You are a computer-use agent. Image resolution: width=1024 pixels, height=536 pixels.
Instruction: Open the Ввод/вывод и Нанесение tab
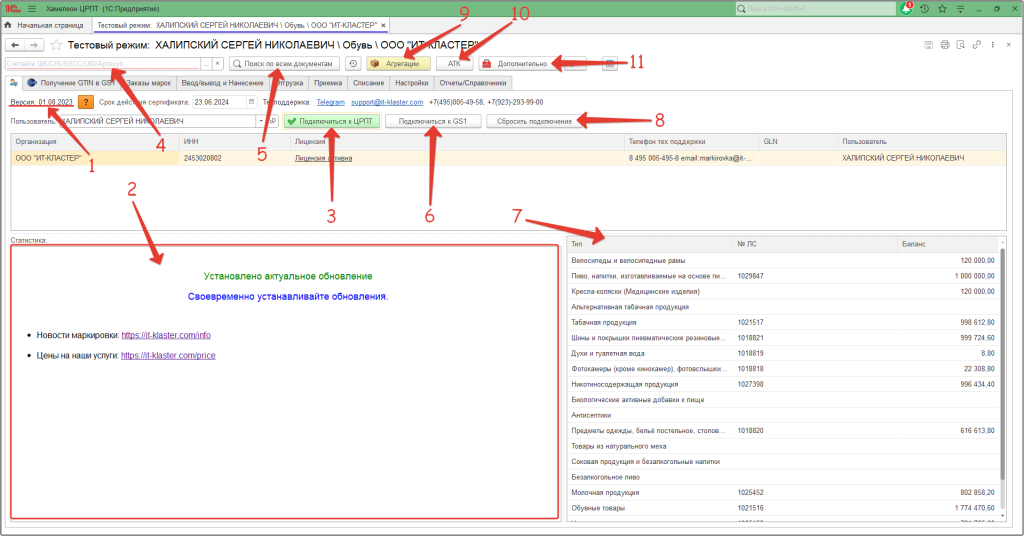point(223,83)
